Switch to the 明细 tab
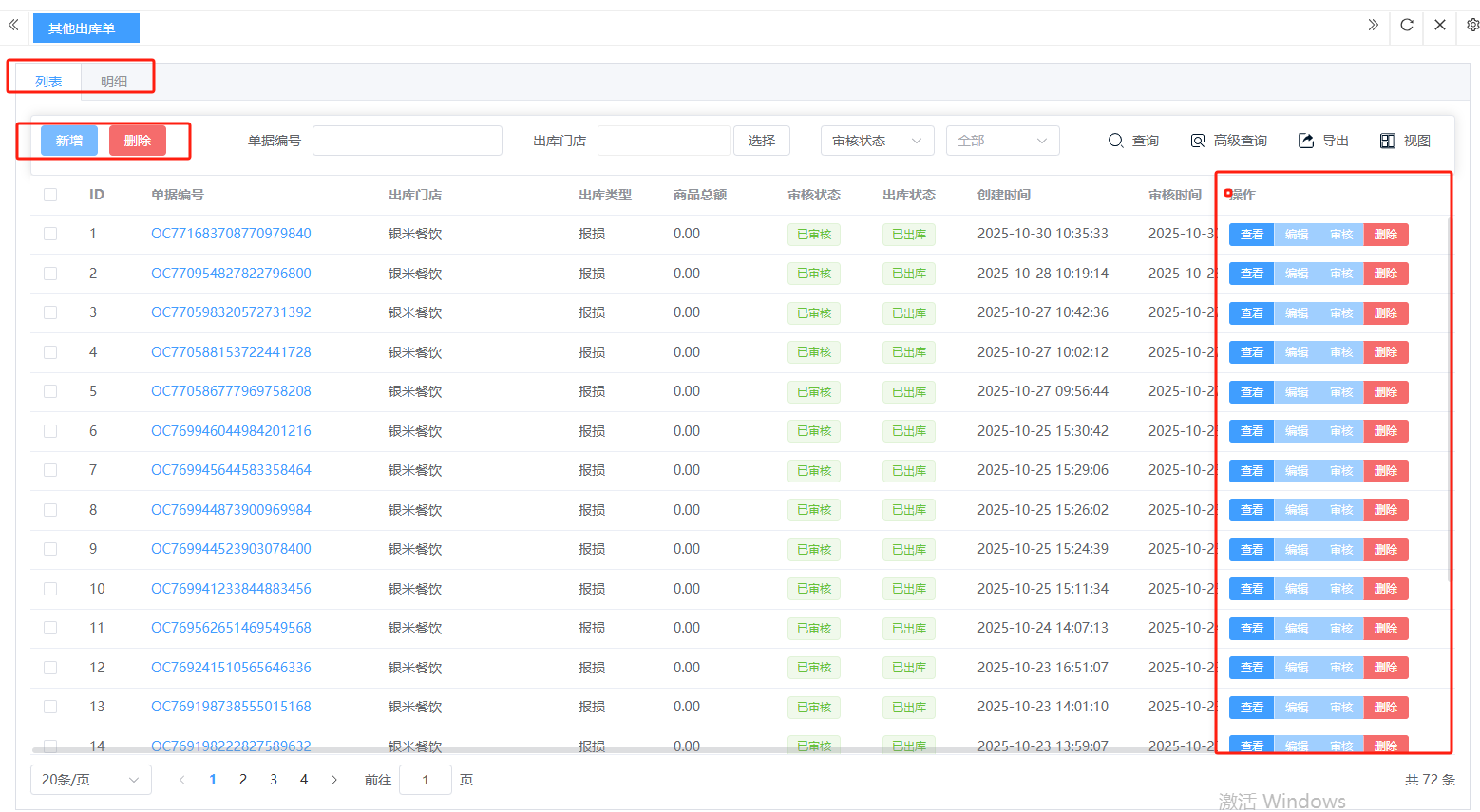Screen dimensions: 1480x812 114,82
